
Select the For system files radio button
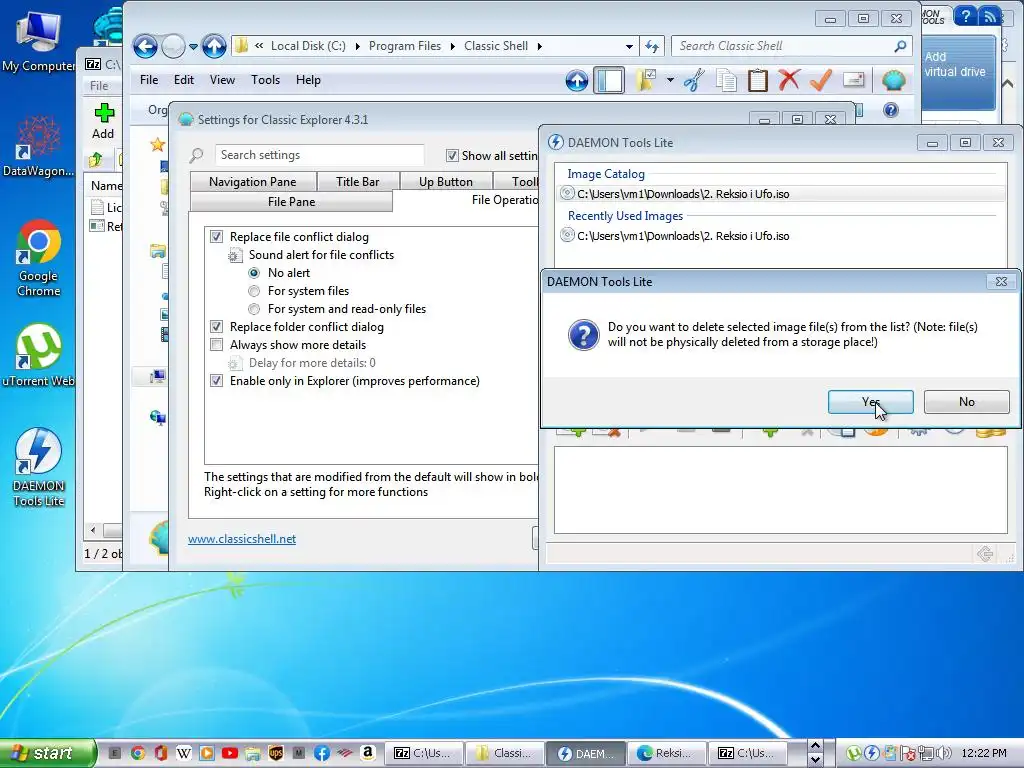click(254, 291)
